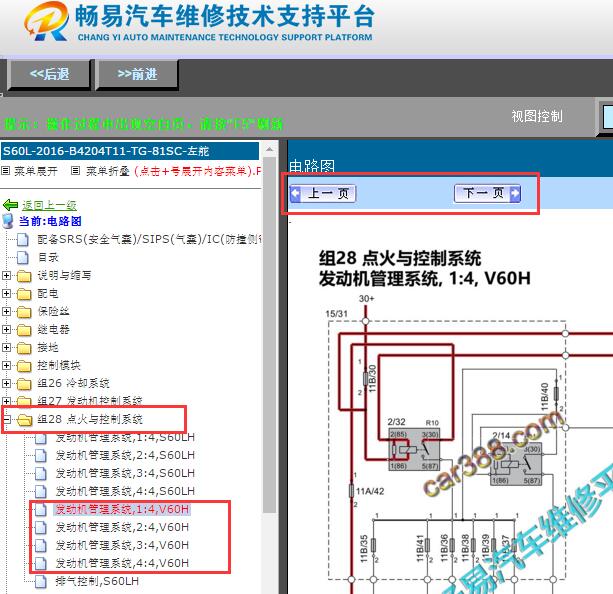Click folder icon of 接地
The width and height of the screenshot is (613, 594).
pyautogui.click(x=24, y=348)
